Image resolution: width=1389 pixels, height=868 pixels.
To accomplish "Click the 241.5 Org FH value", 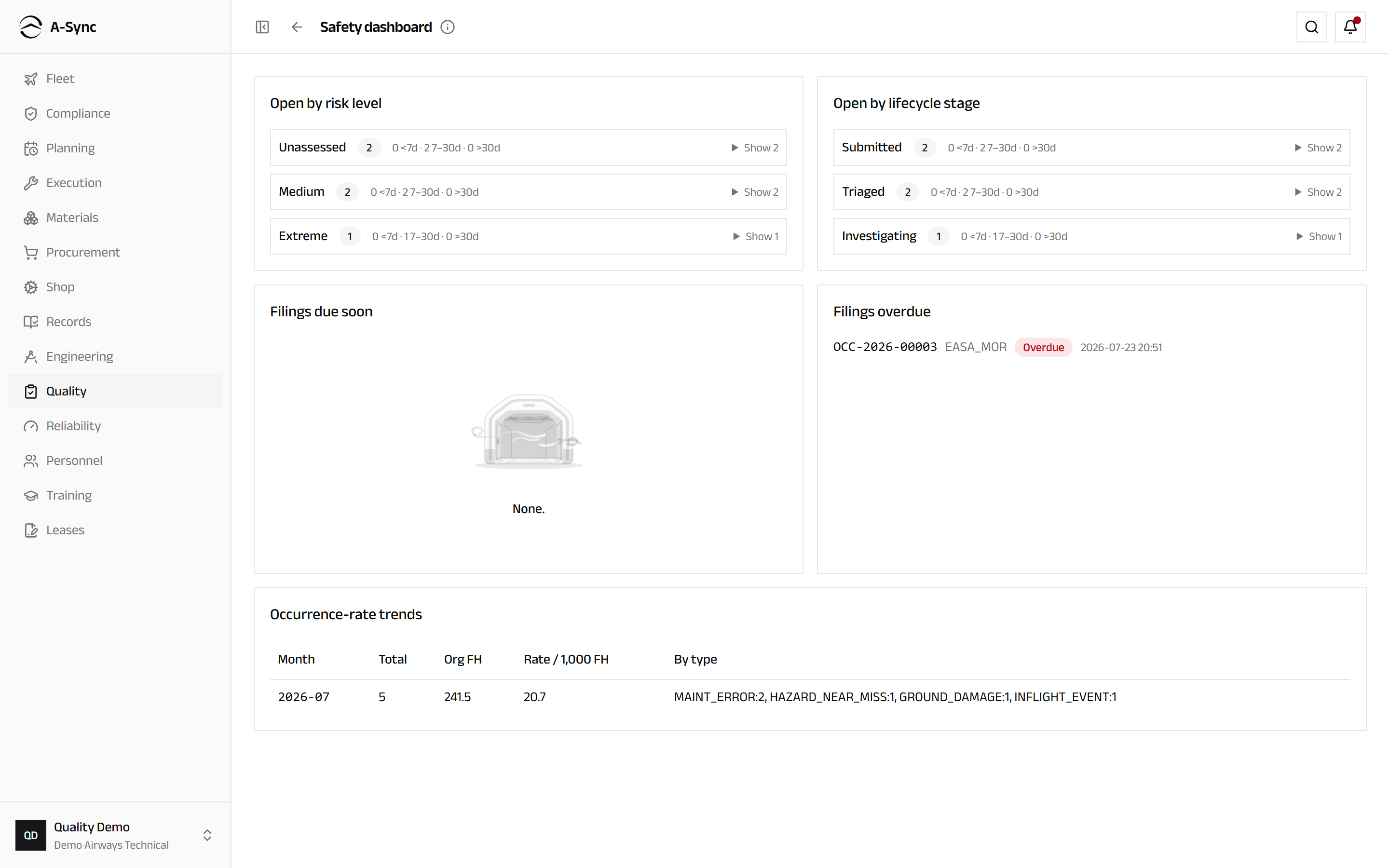I will pyautogui.click(x=457, y=697).
